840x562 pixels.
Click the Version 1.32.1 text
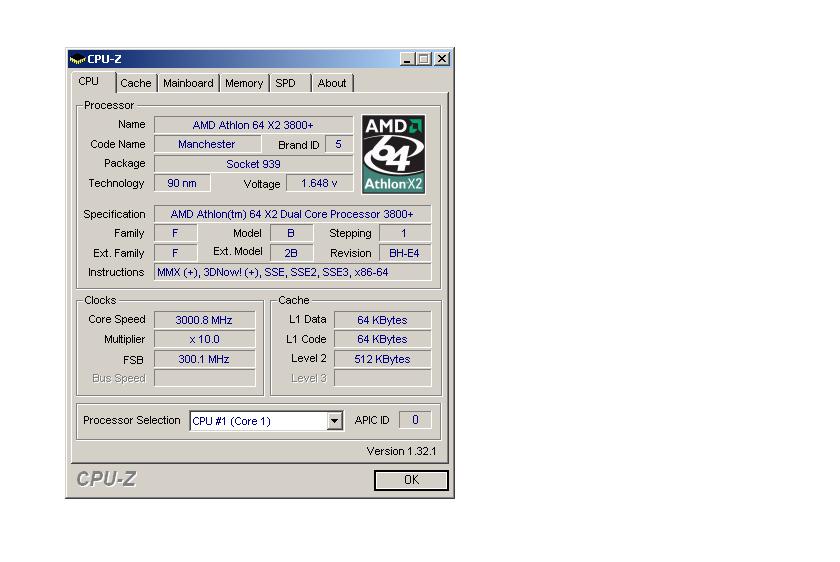click(x=401, y=451)
